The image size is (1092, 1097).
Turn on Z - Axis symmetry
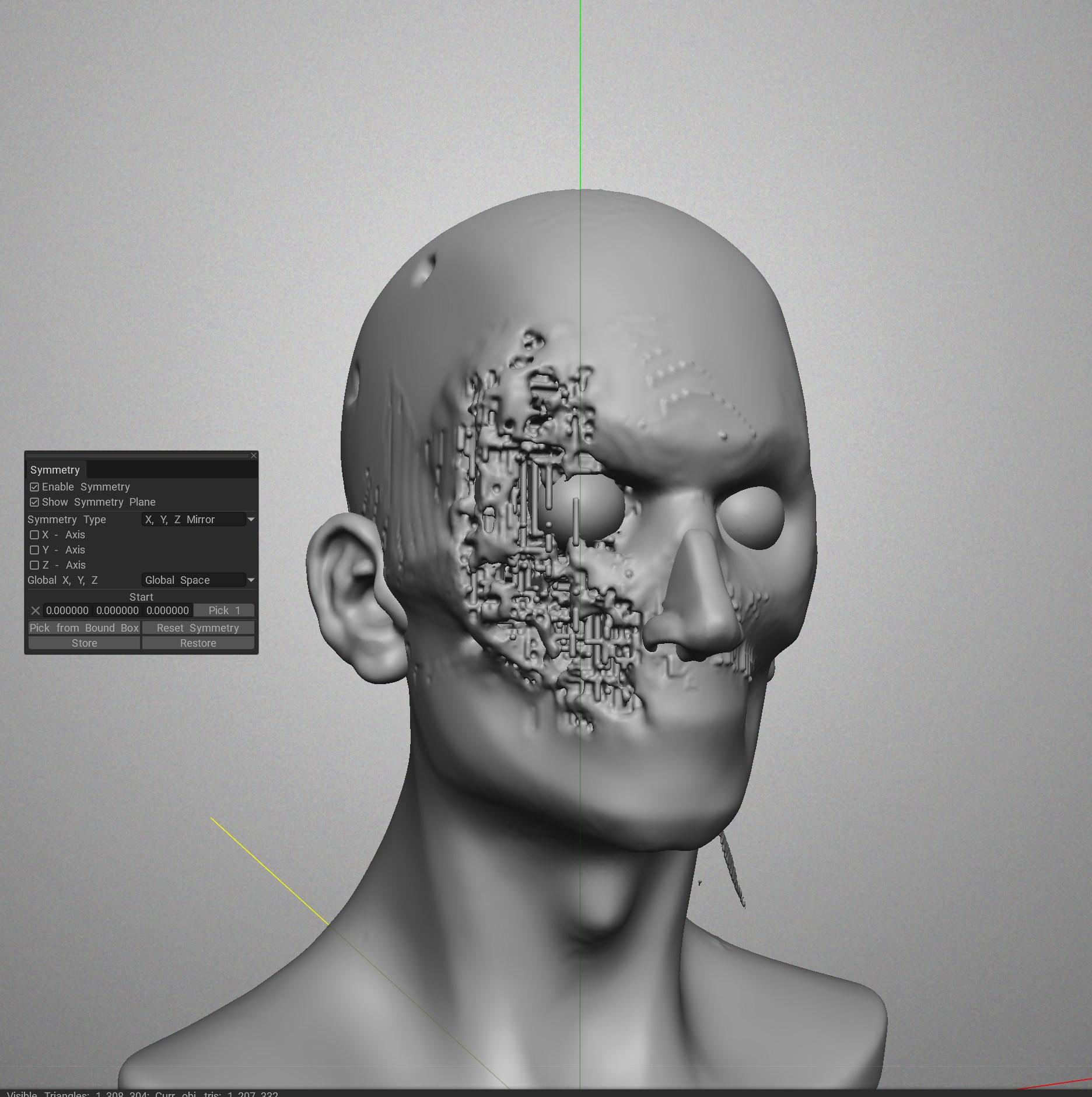pyautogui.click(x=34, y=565)
